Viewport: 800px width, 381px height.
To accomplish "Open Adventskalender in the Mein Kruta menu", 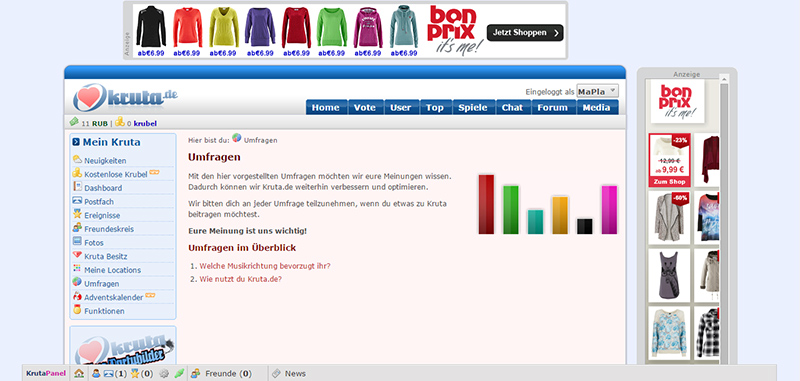I will (113, 297).
